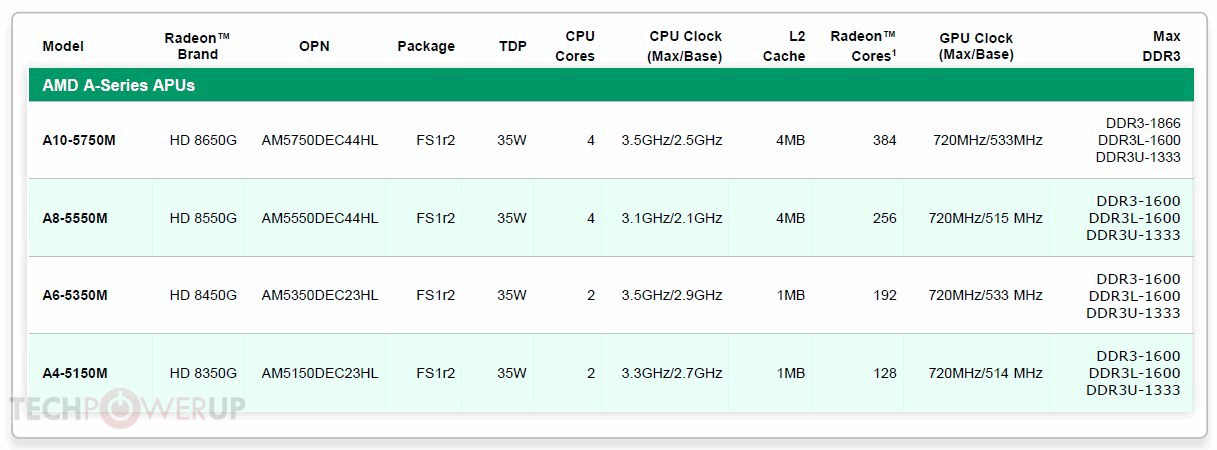Image resolution: width=1217 pixels, height=450 pixels.
Task: Click the Radeon Cores column header
Action: click(863, 46)
